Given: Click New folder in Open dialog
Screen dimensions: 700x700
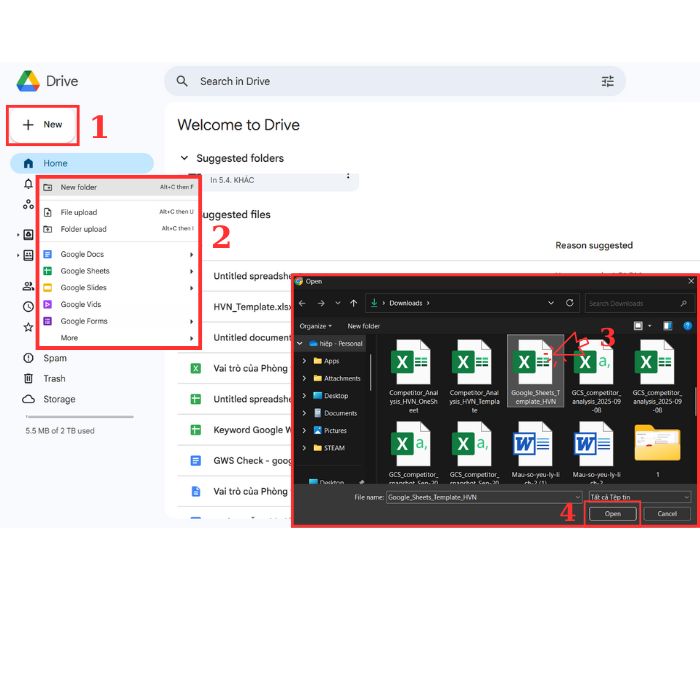Looking at the screenshot, I should point(363,326).
